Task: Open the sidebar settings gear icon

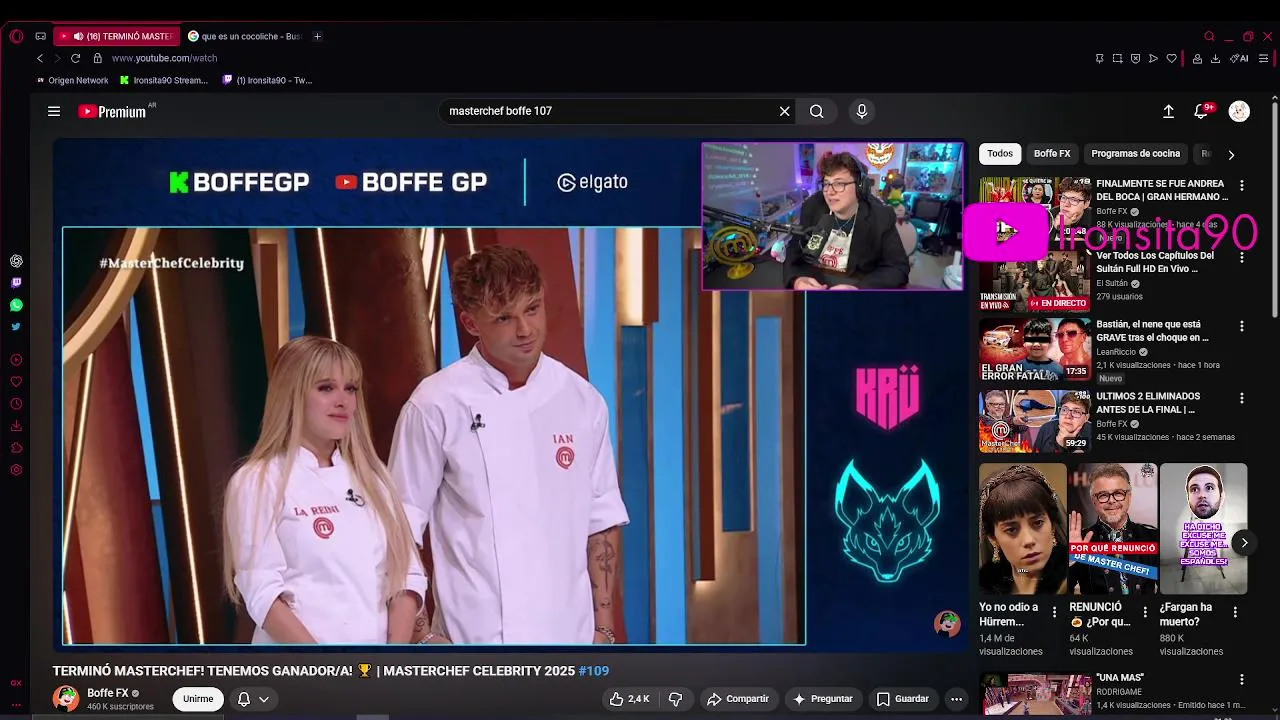Action: [16, 470]
